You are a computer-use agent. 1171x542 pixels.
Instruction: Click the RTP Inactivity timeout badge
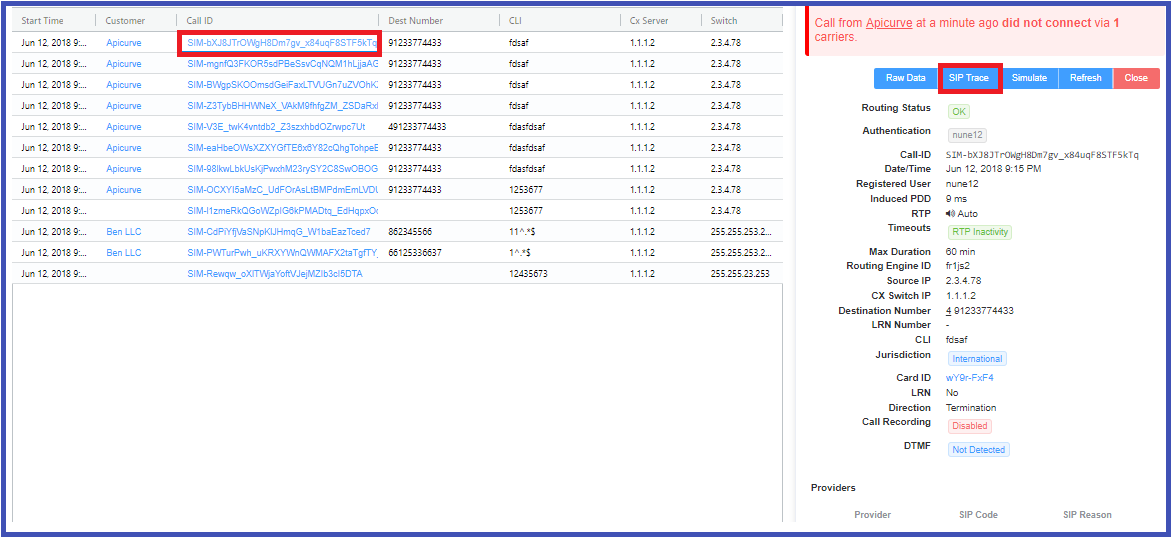pyautogui.click(x=980, y=232)
